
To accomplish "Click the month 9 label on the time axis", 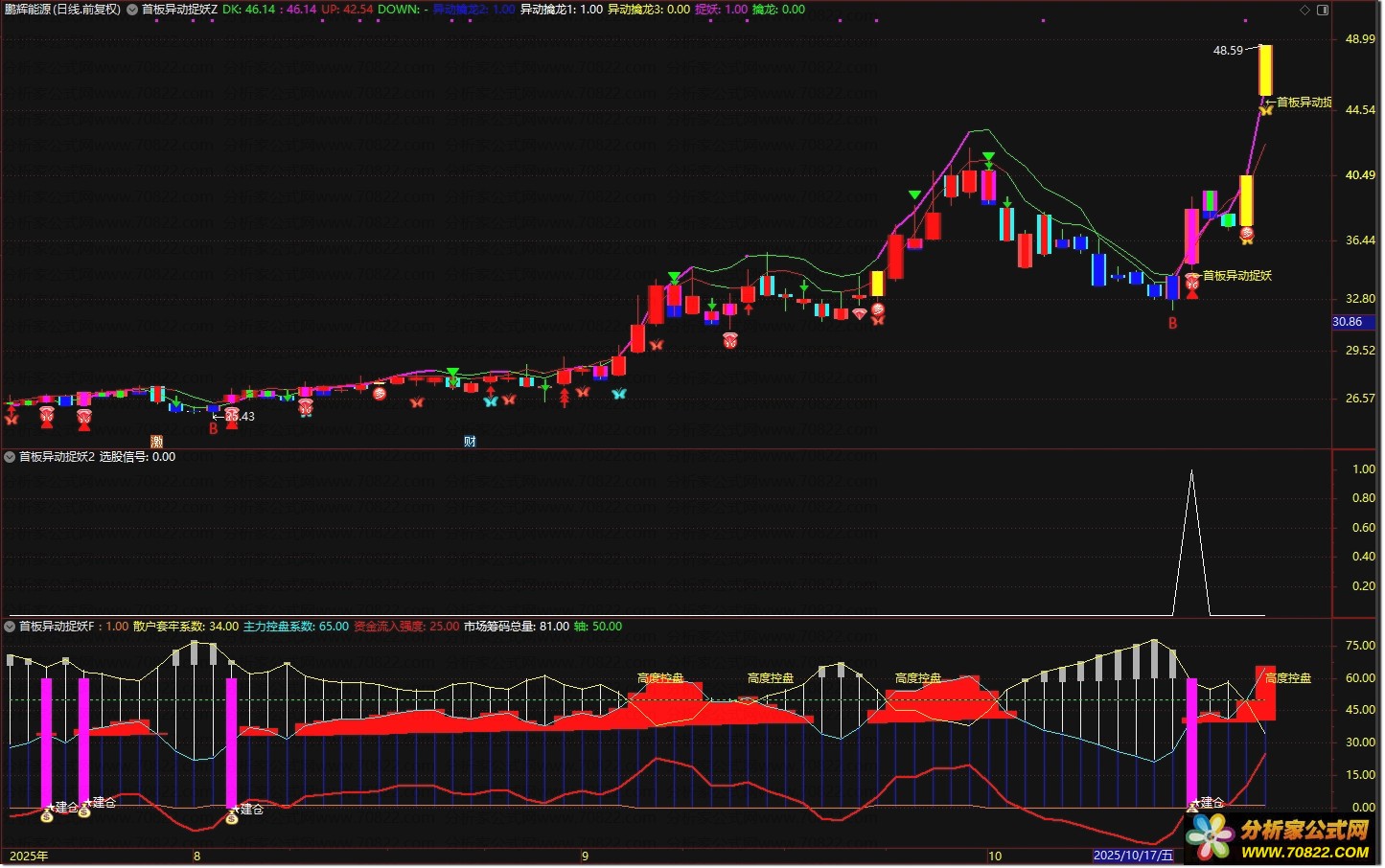I will click(x=585, y=857).
